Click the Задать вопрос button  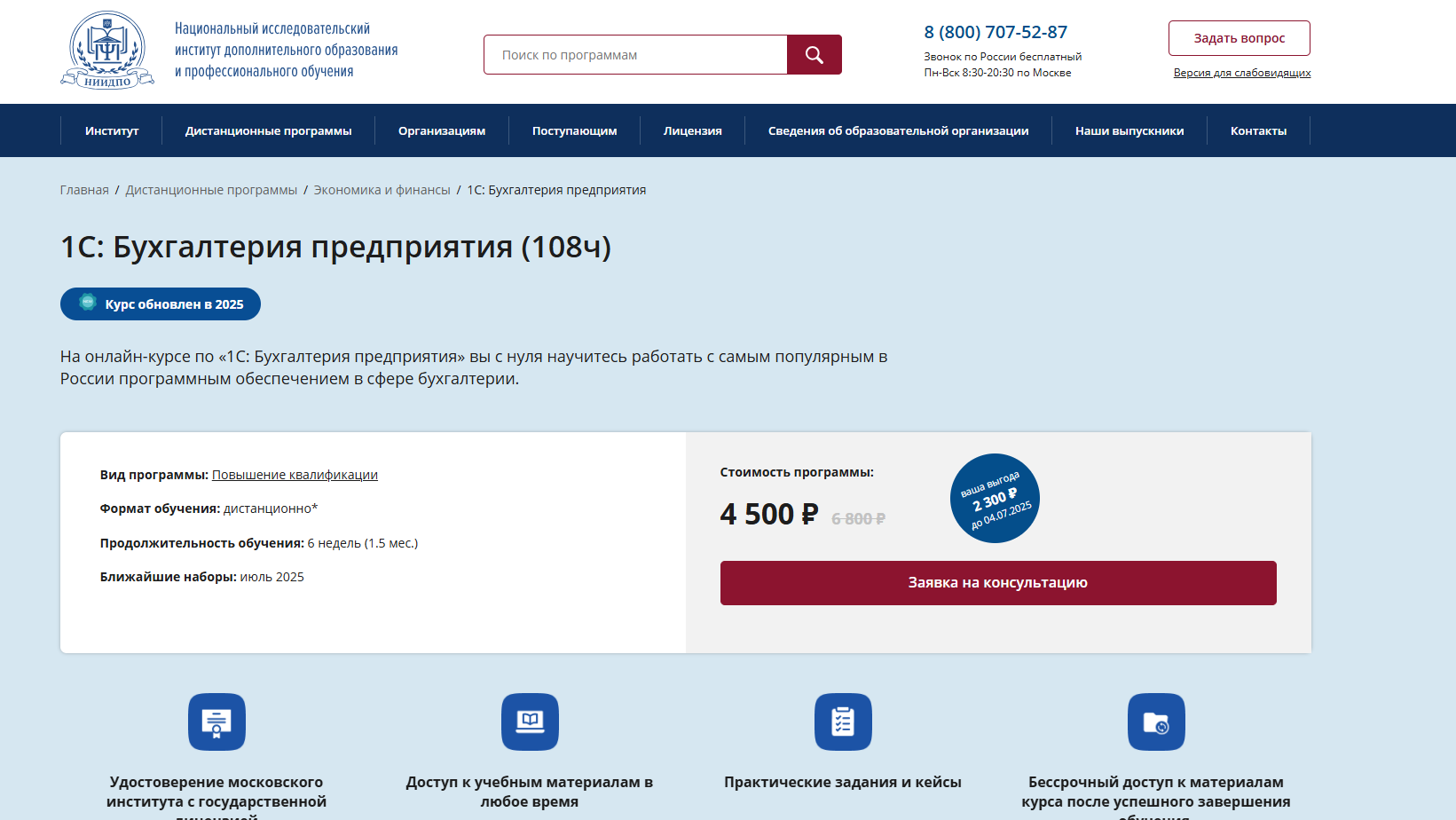(x=1239, y=38)
